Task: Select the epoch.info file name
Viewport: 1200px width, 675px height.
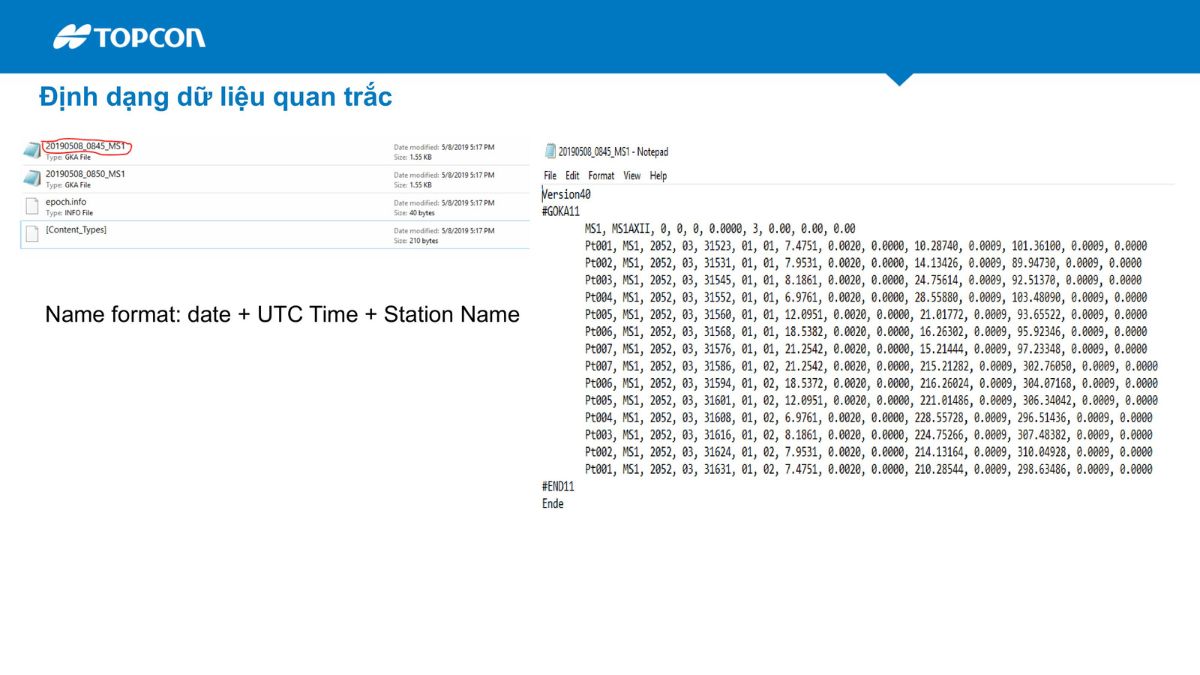Action: coord(66,202)
